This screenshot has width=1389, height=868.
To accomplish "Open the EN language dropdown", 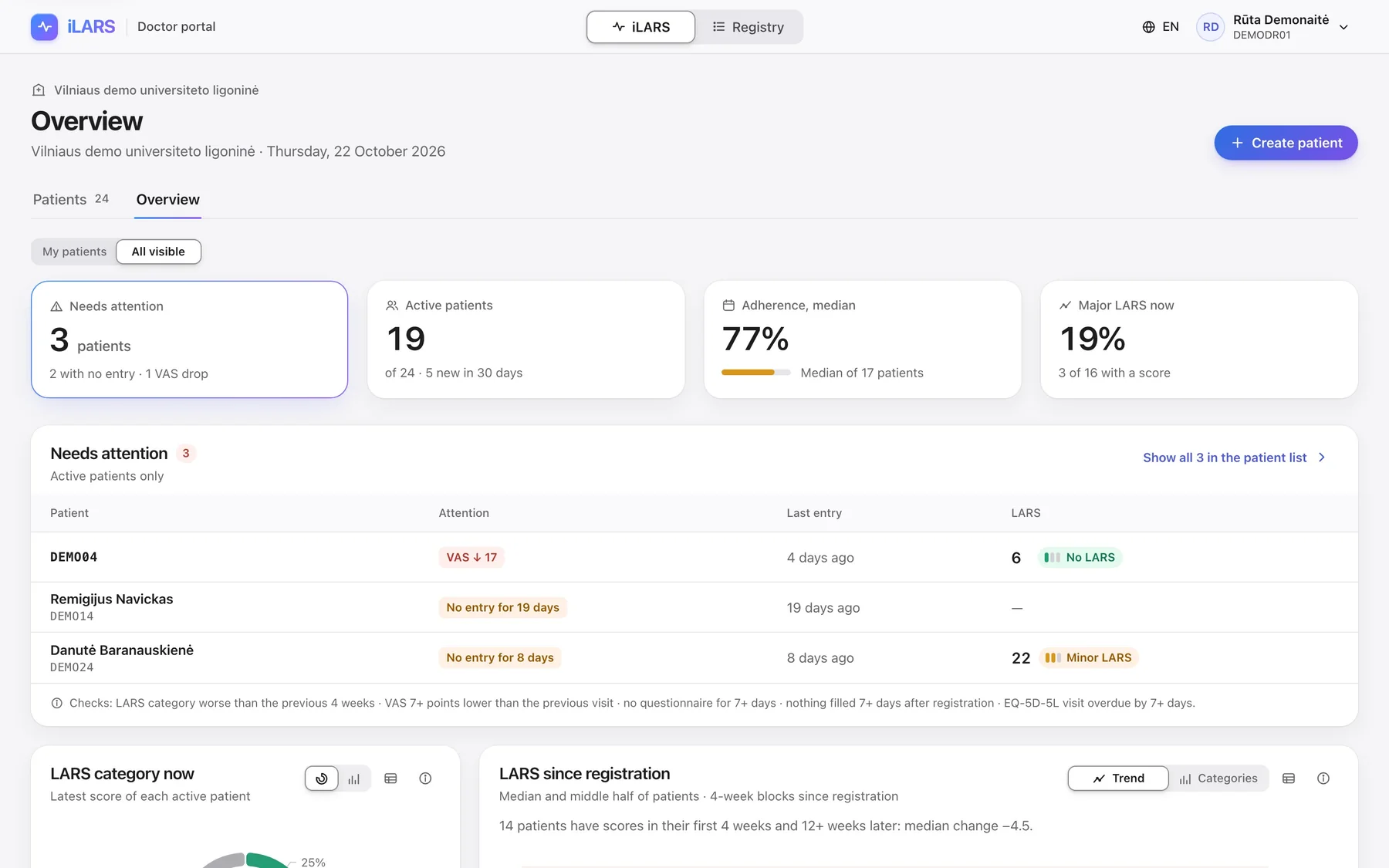I will coord(1161,27).
